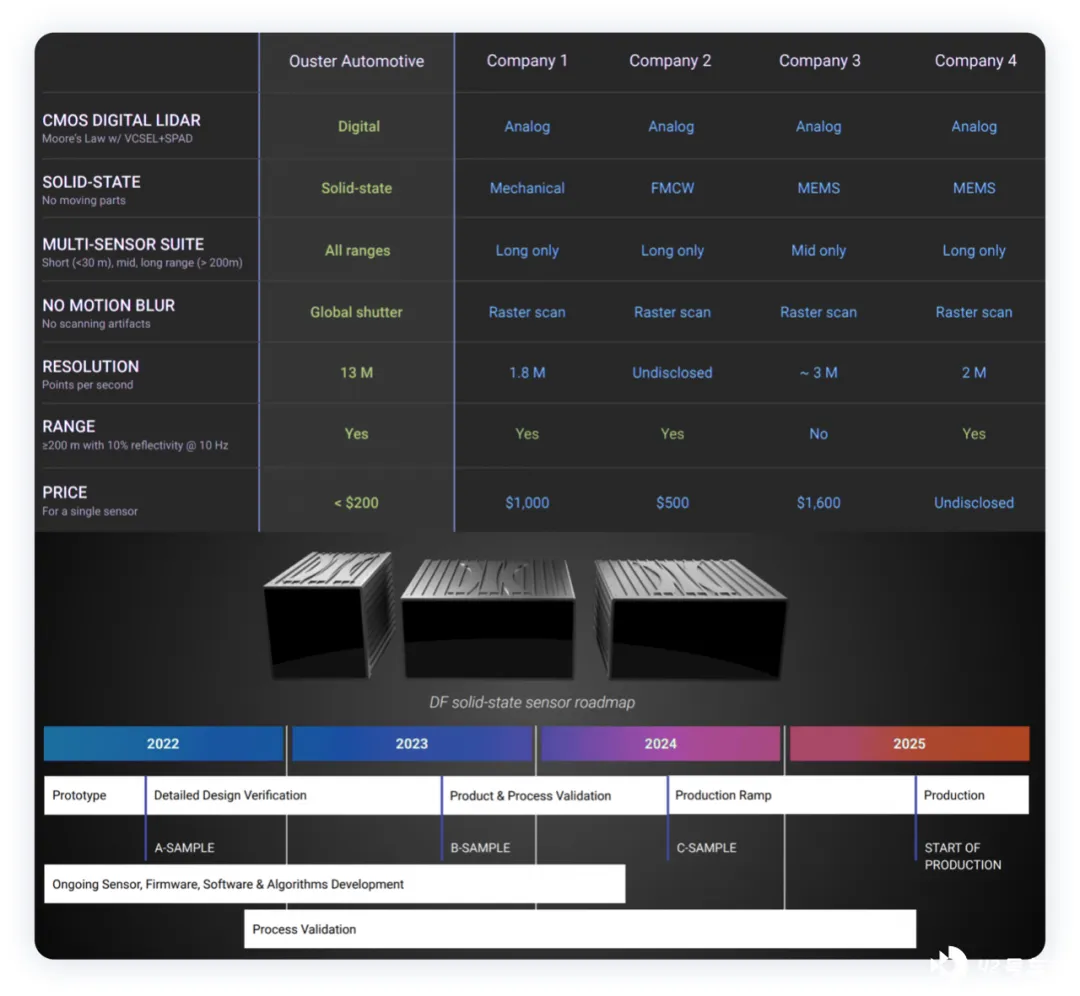Click the 'DF solid-state sensor roadmap' caption
Viewport: 1080px width, 996px height.
532,702
